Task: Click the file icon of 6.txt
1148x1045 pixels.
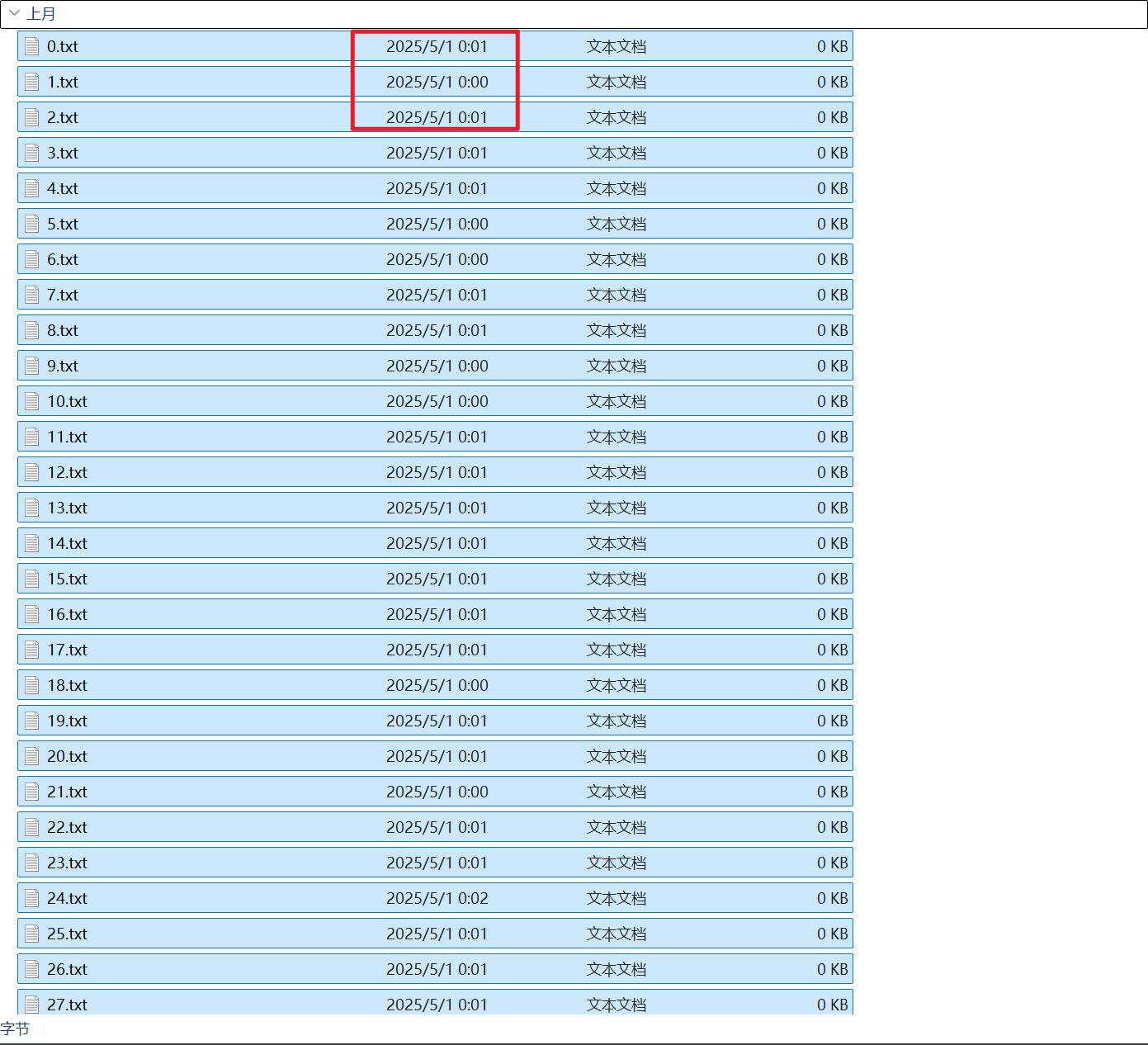Action: 32,259
